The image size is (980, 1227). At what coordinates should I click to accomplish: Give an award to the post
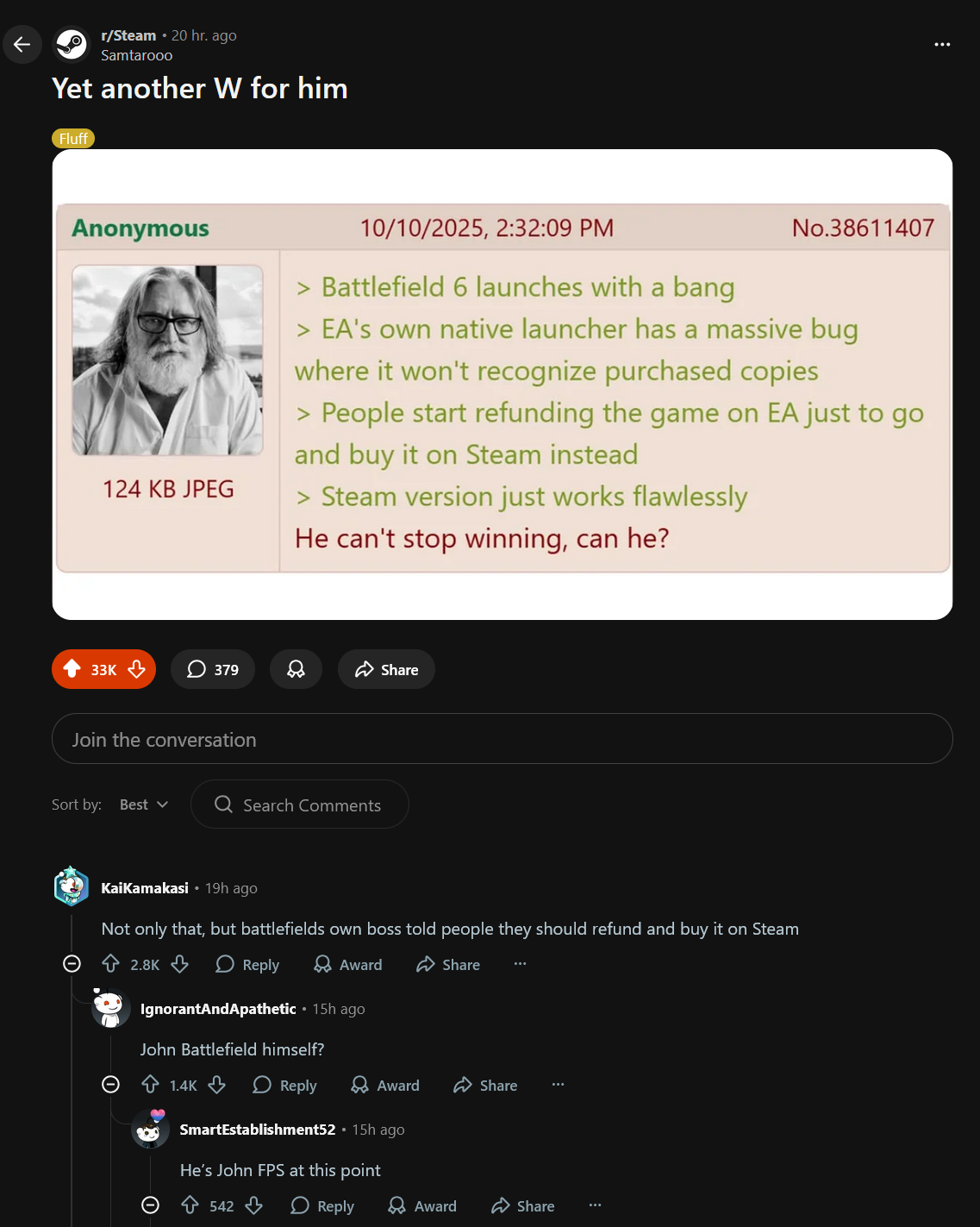click(x=296, y=669)
